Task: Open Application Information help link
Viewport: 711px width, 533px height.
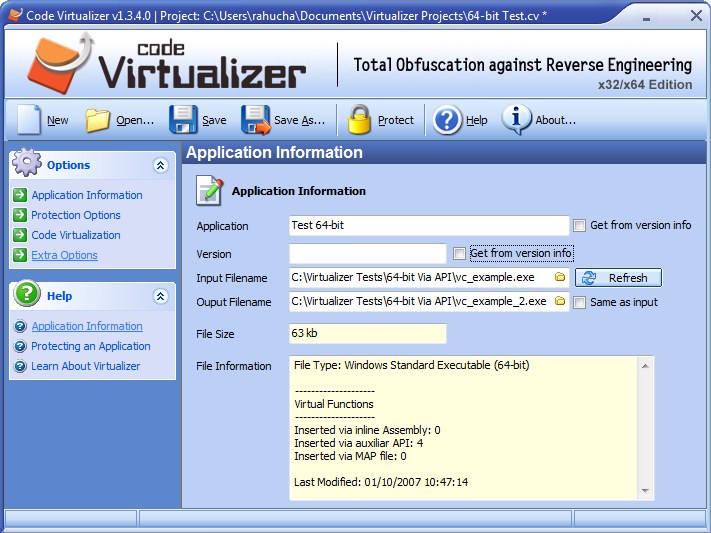Action: click(87, 326)
